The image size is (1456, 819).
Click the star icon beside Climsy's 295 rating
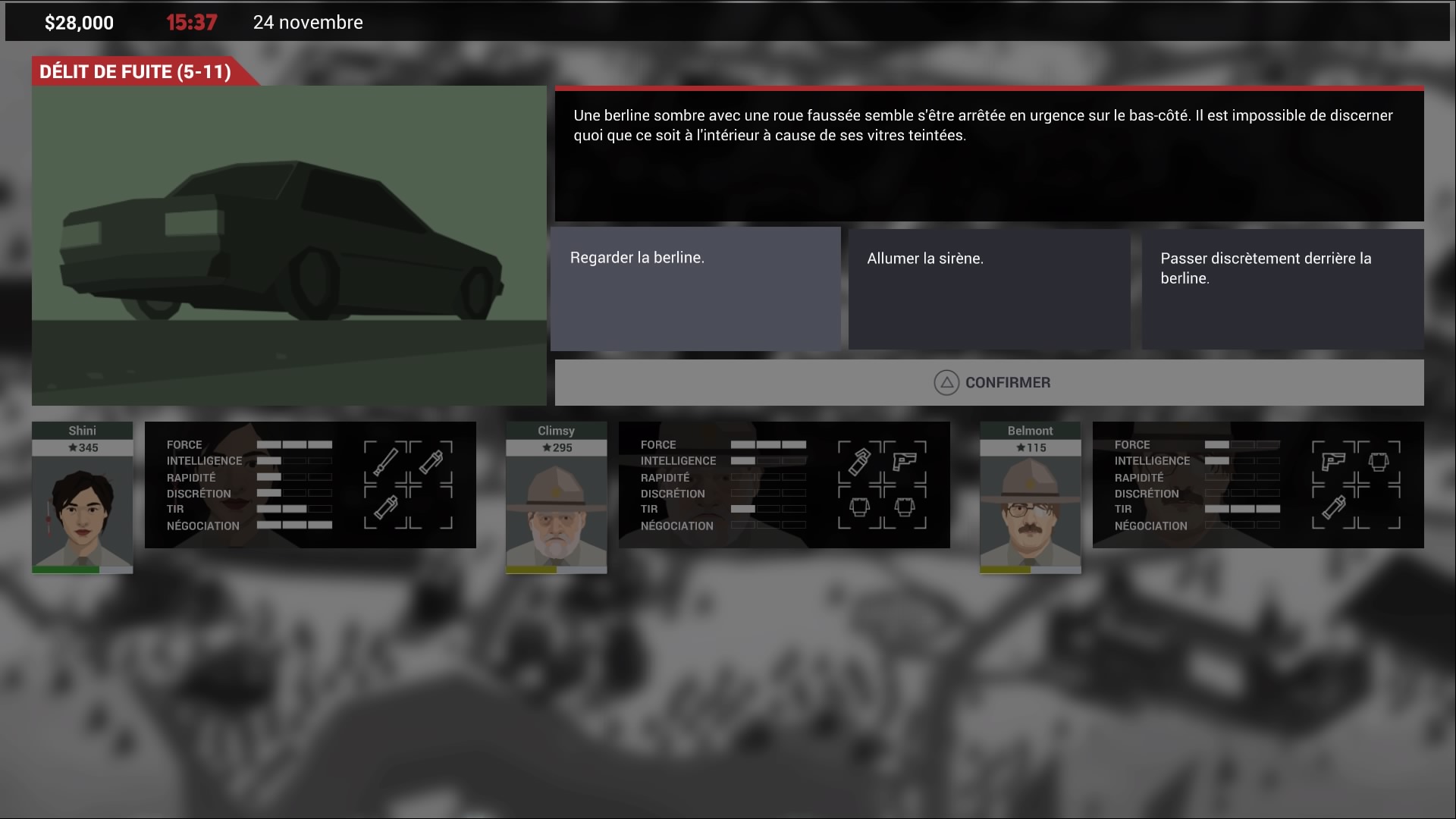coord(547,447)
